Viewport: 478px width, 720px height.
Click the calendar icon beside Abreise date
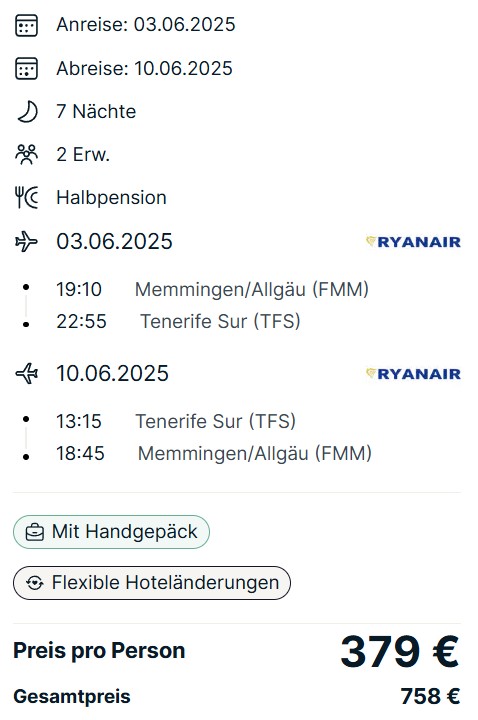coord(26,68)
